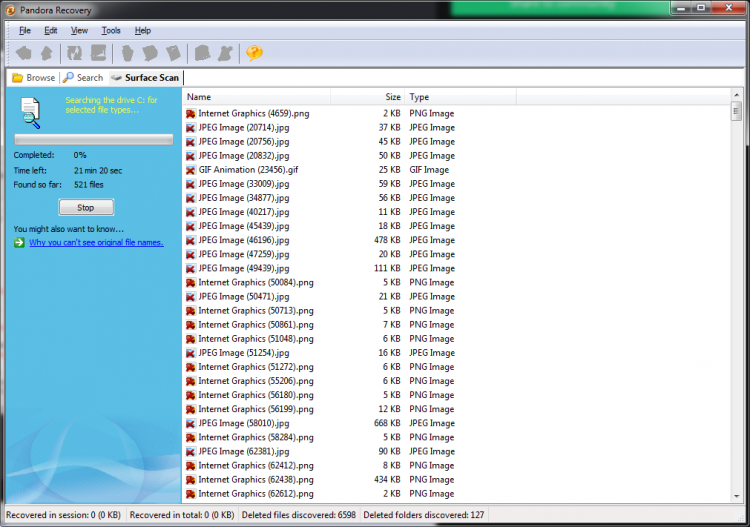This screenshot has height=527, width=750.
Task: Click the '21 min 20 sec' time left value
Action: pos(98,171)
